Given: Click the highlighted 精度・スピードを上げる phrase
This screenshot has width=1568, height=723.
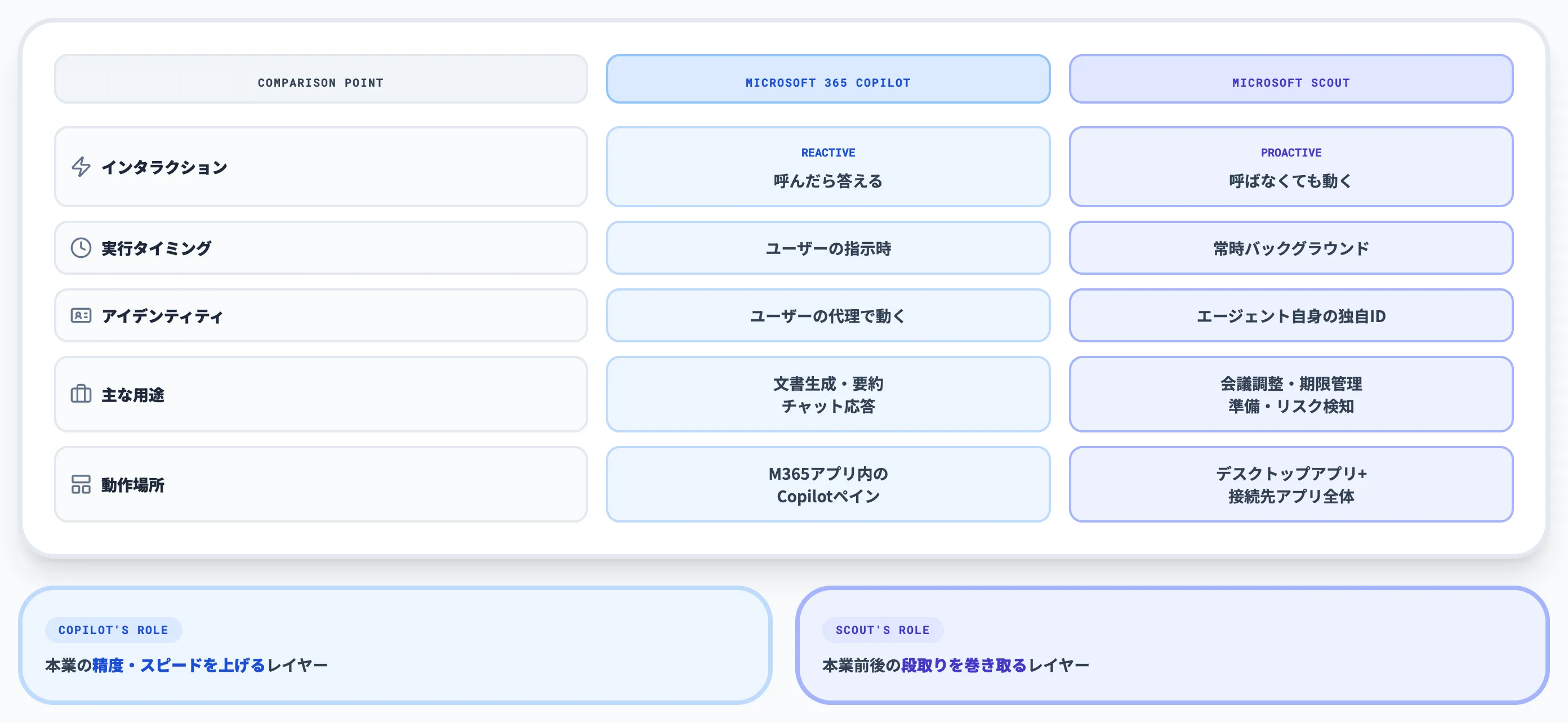Looking at the screenshot, I should pos(179,665).
